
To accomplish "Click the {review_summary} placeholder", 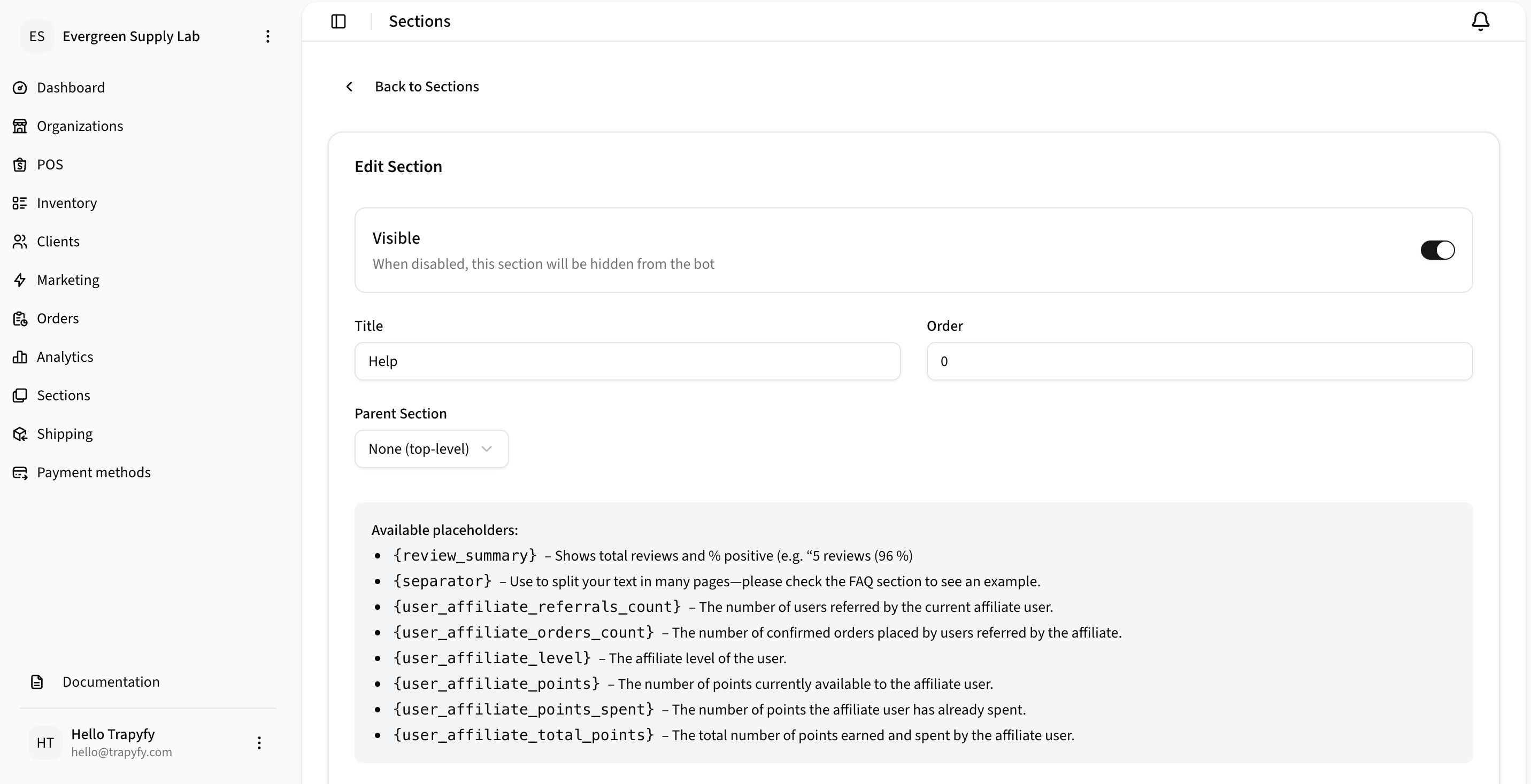I will pyautogui.click(x=465, y=556).
